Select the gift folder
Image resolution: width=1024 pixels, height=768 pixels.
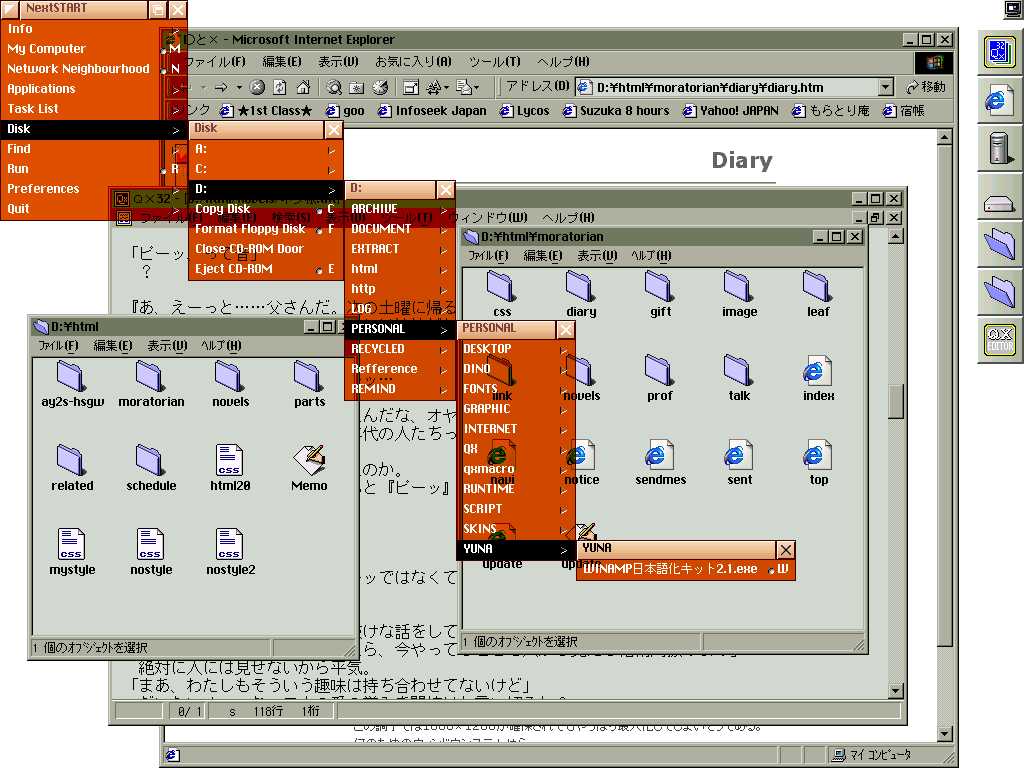click(660, 295)
